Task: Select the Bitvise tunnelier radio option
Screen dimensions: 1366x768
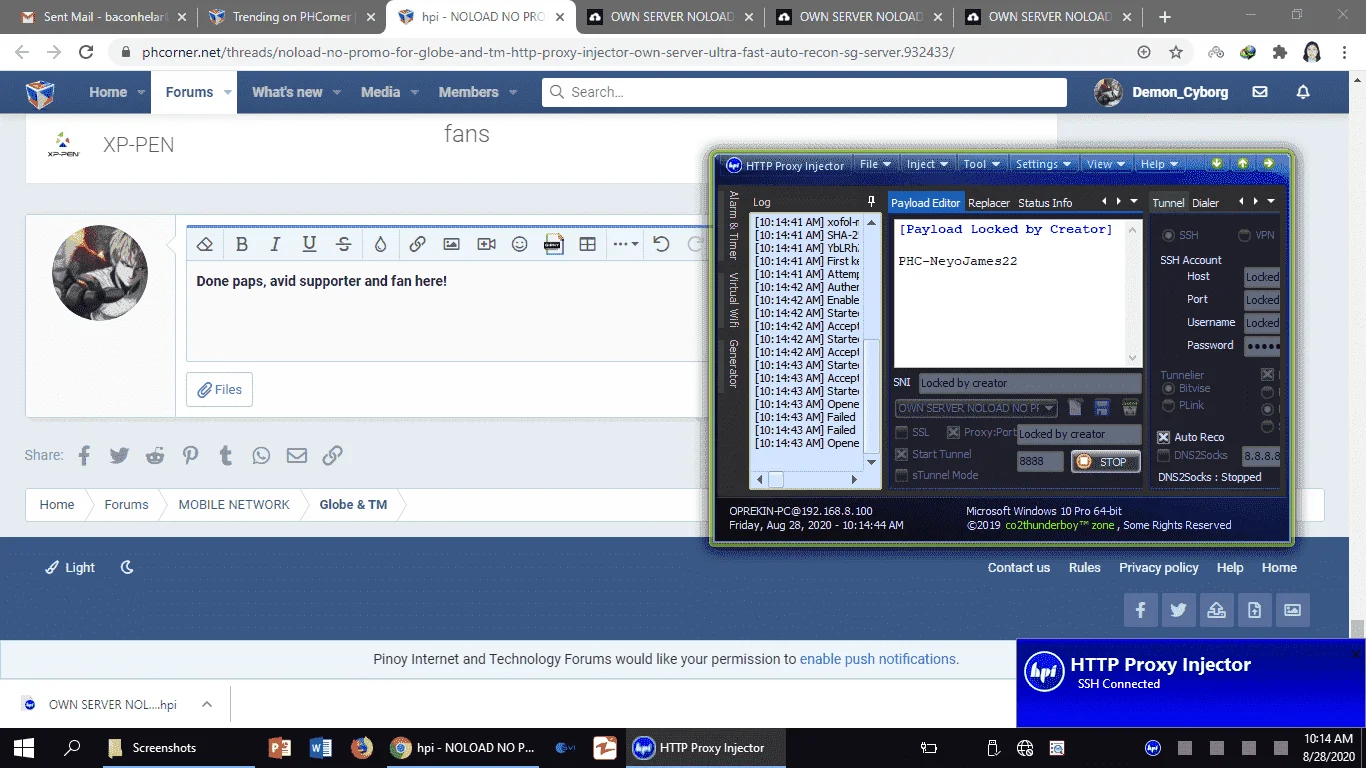Action: 1168,388
